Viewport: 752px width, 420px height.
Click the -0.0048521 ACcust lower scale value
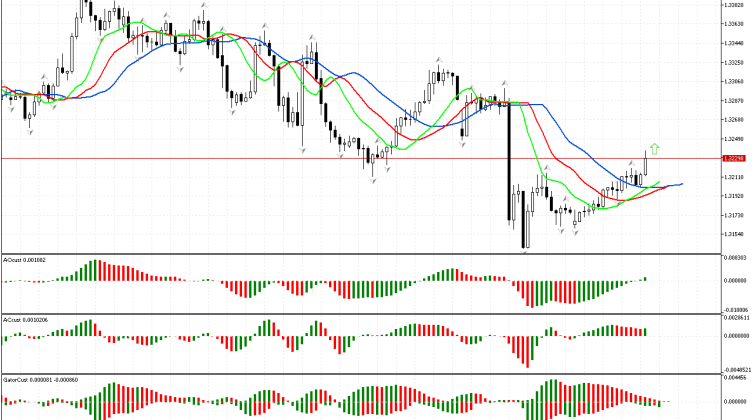tap(735, 367)
